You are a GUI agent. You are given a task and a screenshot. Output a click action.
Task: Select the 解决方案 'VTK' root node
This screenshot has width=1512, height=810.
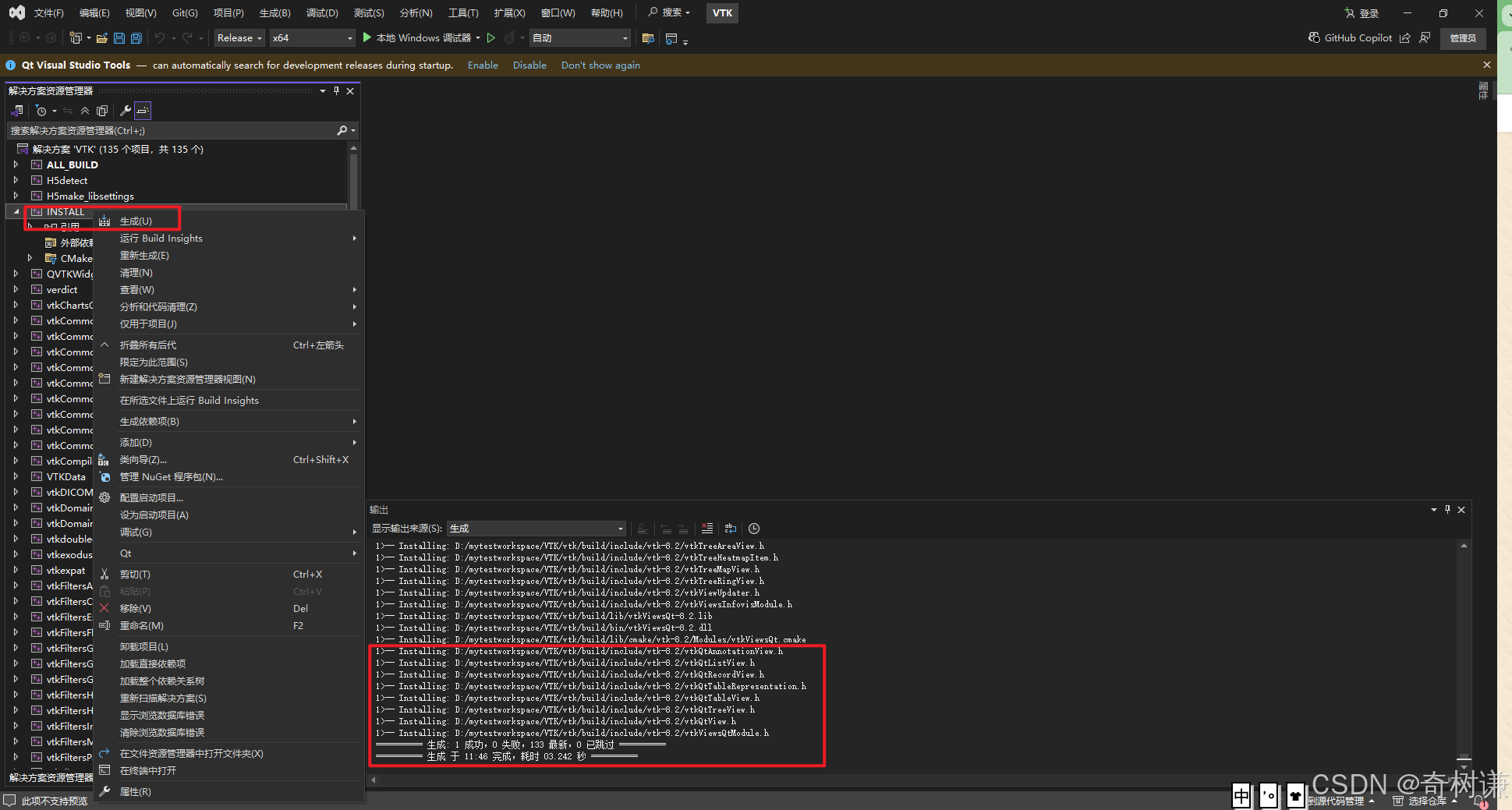(x=117, y=149)
